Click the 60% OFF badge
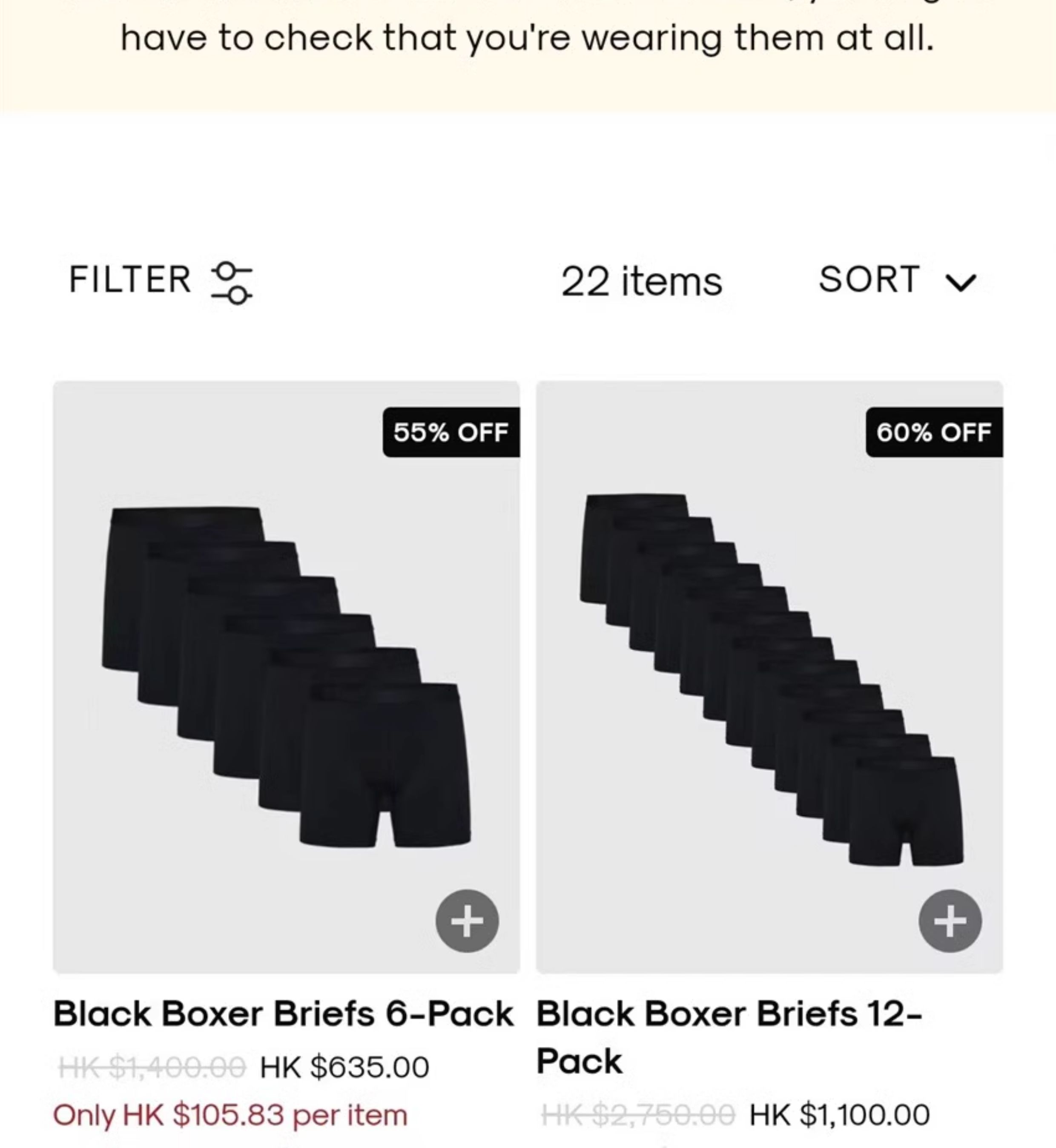The width and height of the screenshot is (1056, 1148). coord(934,433)
